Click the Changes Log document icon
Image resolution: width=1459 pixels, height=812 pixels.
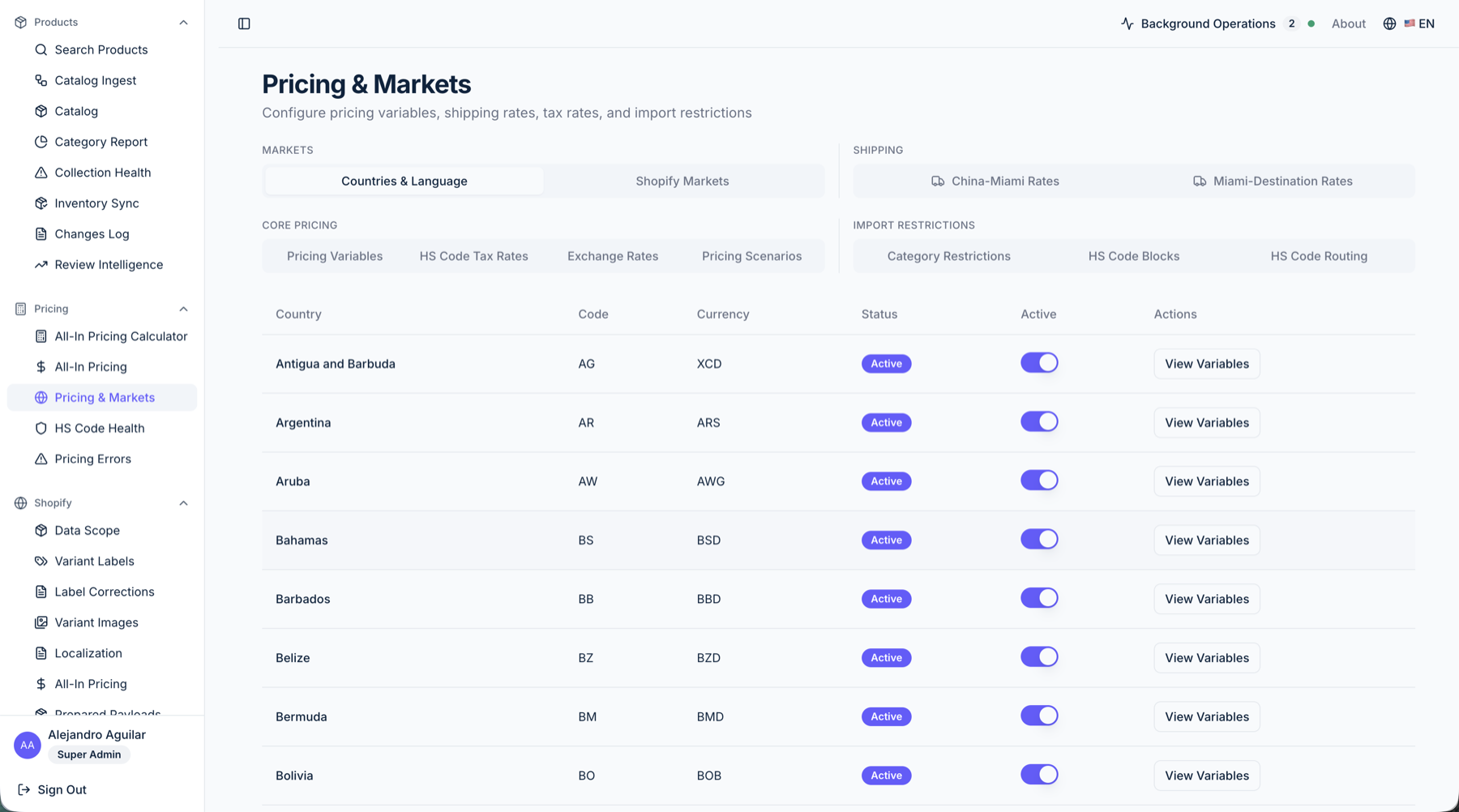(41, 234)
